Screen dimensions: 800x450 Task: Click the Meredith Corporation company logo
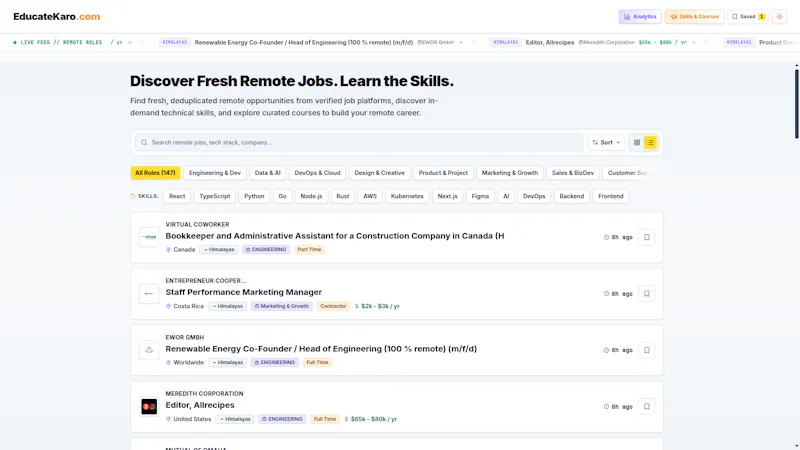pos(149,407)
